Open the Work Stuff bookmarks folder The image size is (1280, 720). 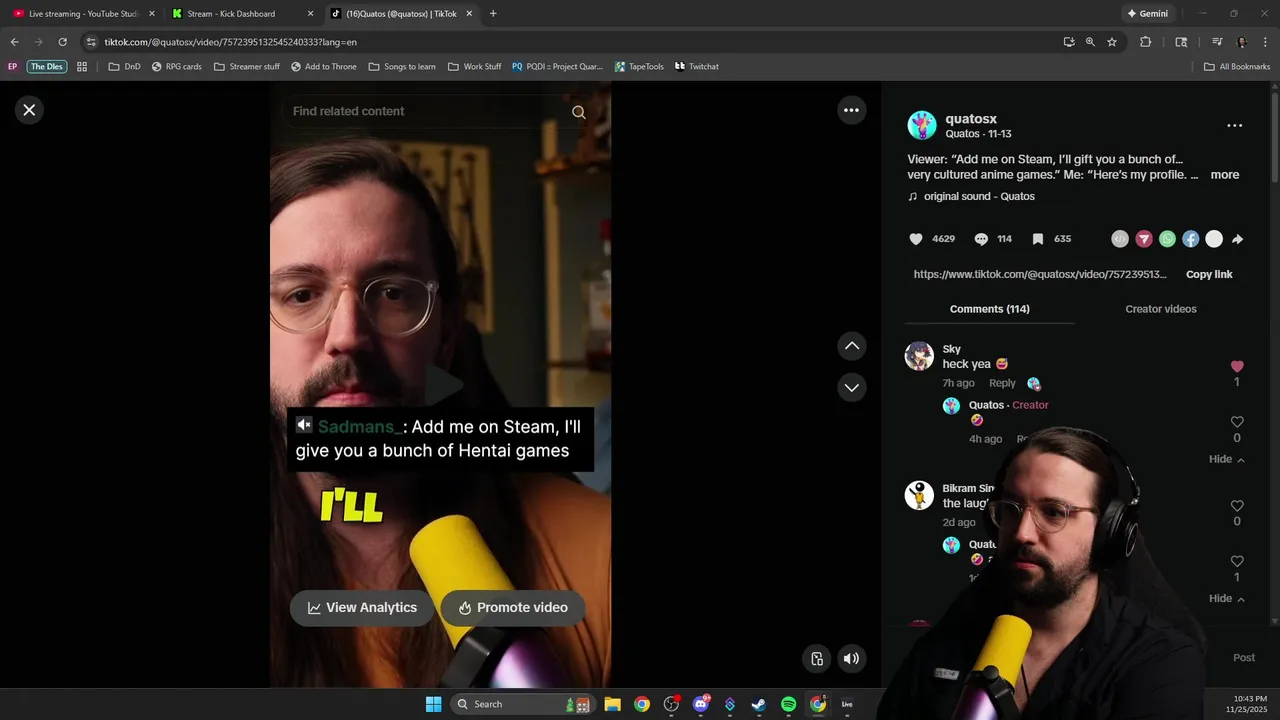coord(474,67)
